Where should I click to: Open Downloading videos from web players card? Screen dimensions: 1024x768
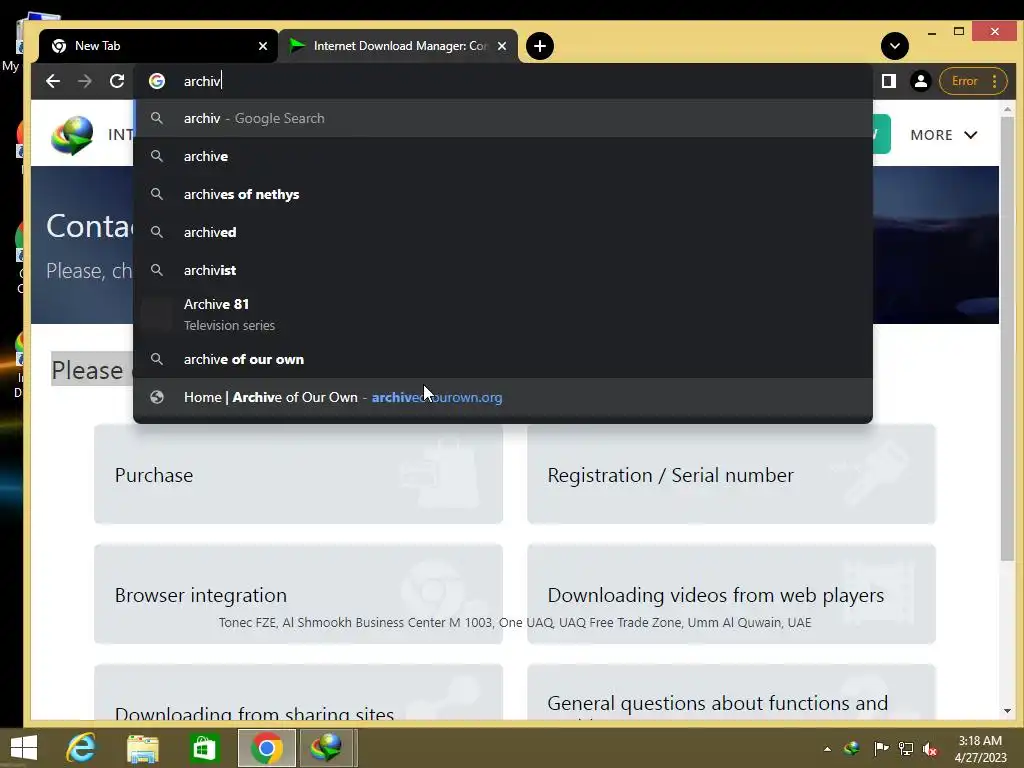pos(731,594)
